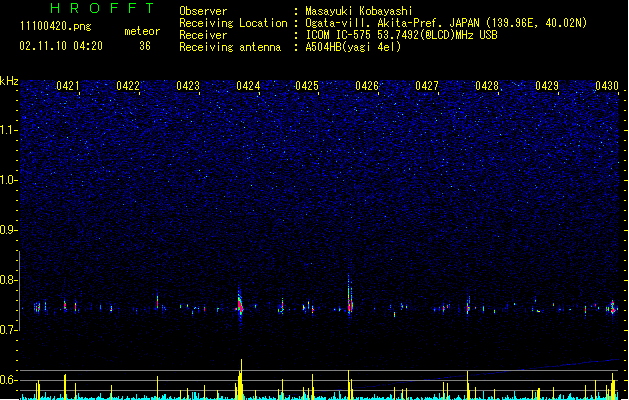Click the 0423 time marker
This screenshot has height=400, width=629.
(x=188, y=86)
